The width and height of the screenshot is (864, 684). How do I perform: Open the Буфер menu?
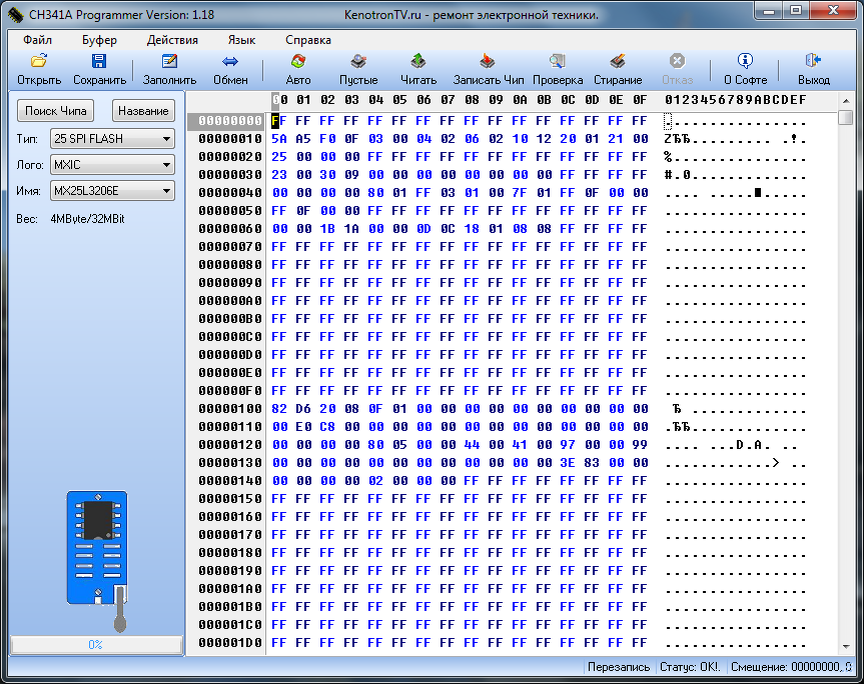point(99,40)
